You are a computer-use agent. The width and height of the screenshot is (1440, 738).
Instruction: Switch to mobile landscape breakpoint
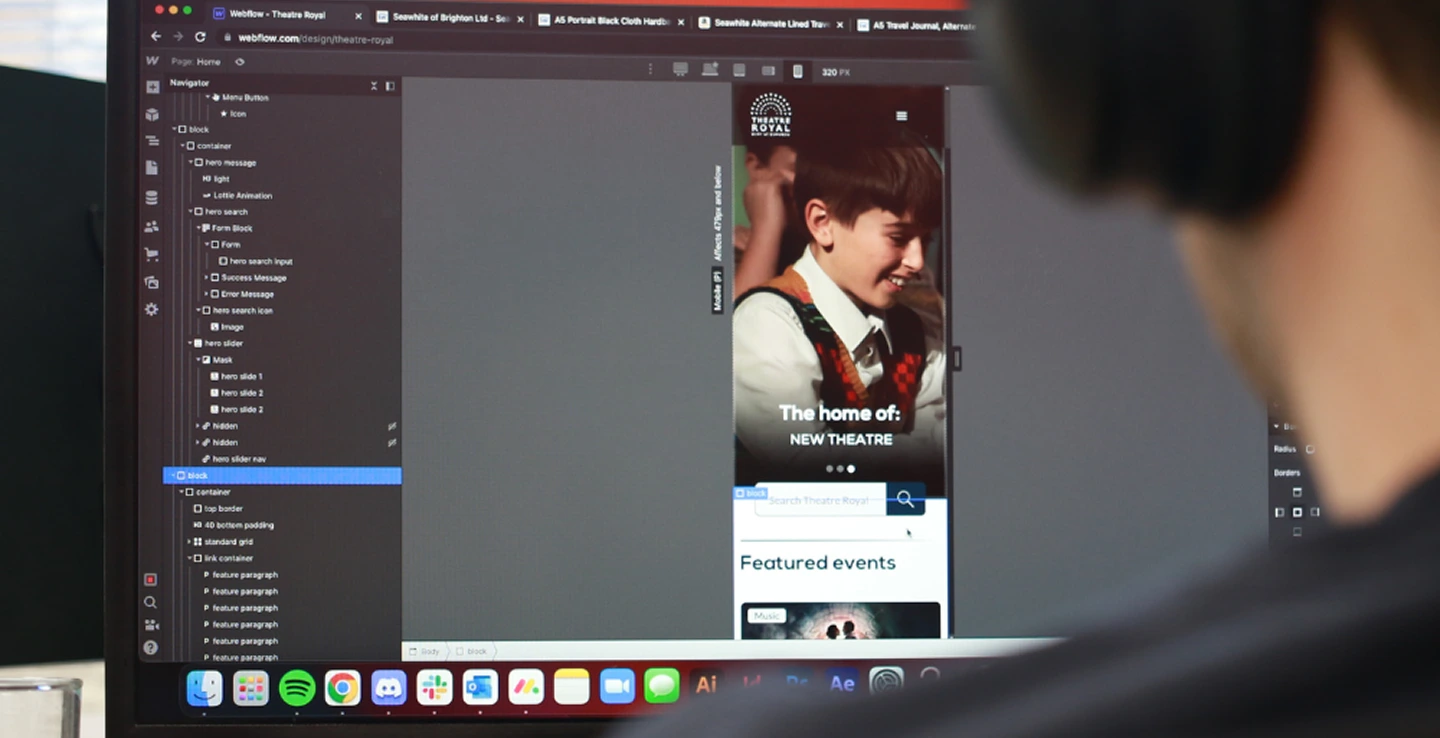pyautogui.click(x=768, y=70)
